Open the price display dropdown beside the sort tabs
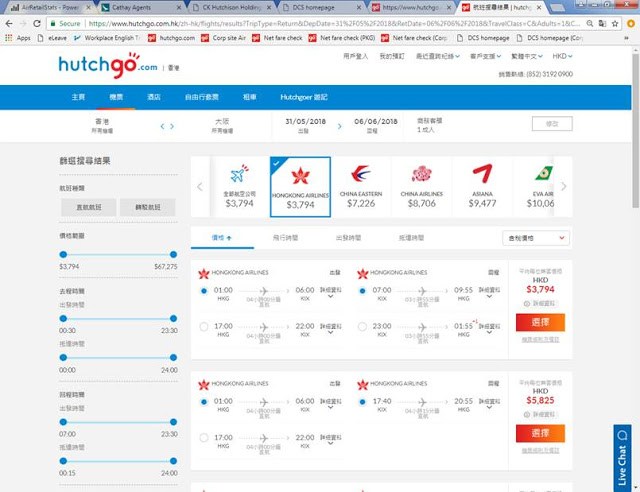640x492 pixels. [x=536, y=238]
